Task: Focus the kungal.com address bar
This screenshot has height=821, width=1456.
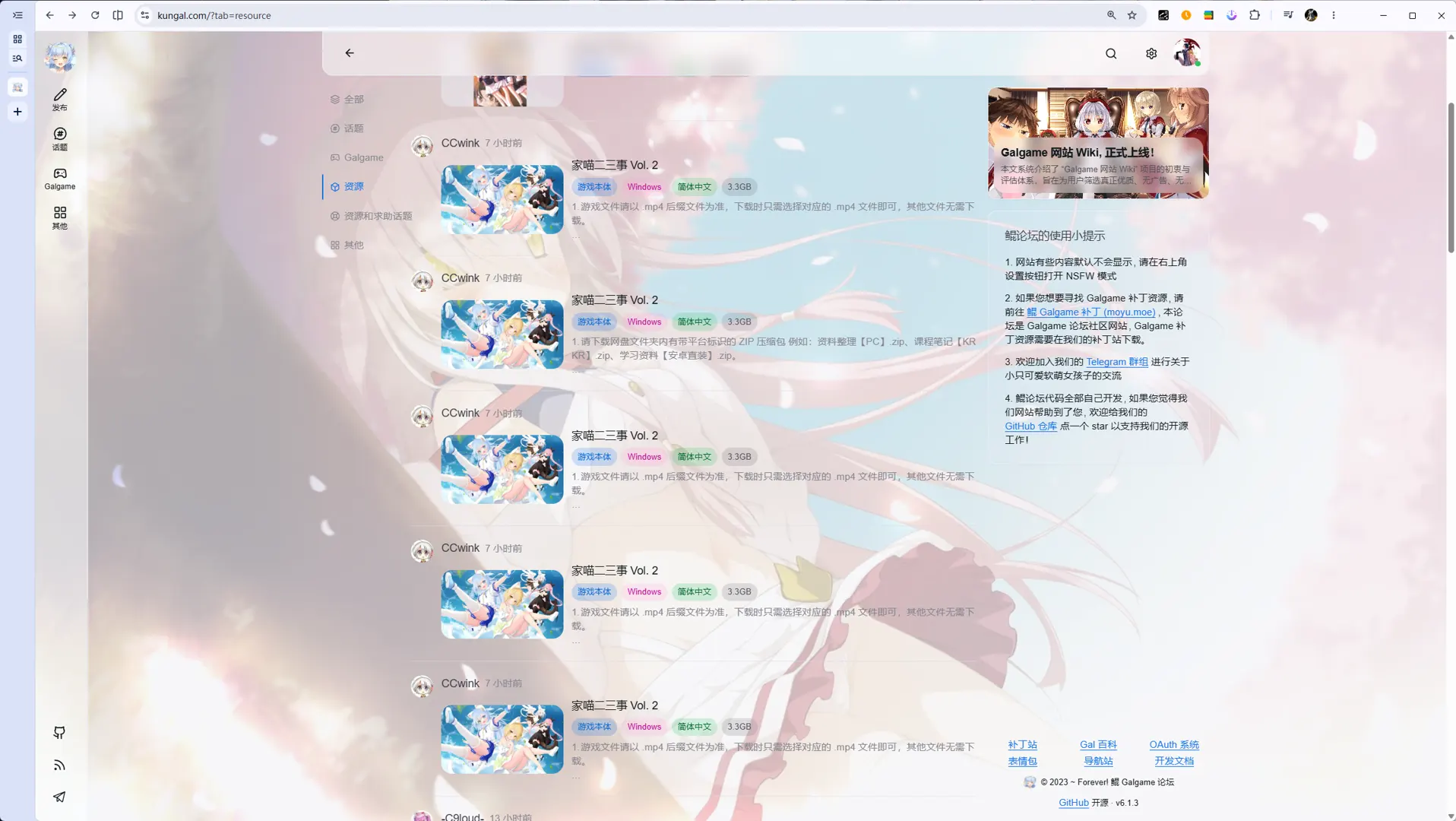Action: tap(623, 15)
